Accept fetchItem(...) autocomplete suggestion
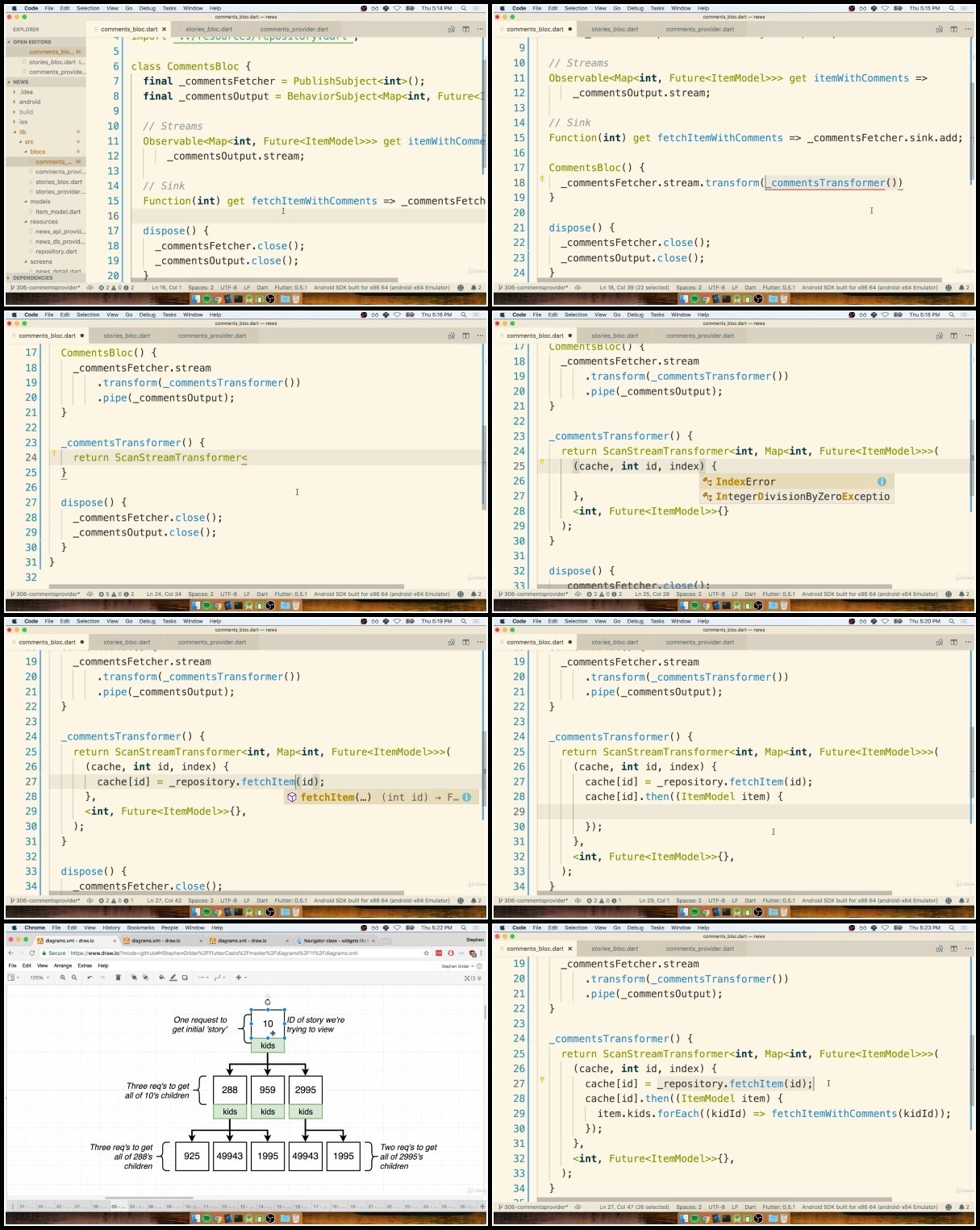 click(x=382, y=797)
